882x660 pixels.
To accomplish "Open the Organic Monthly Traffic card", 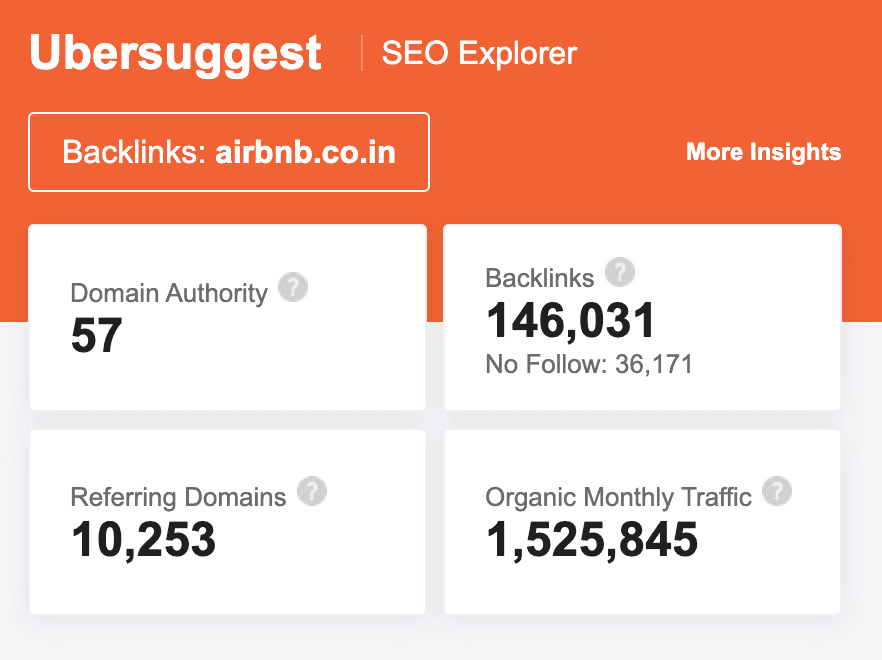I will [x=642, y=521].
